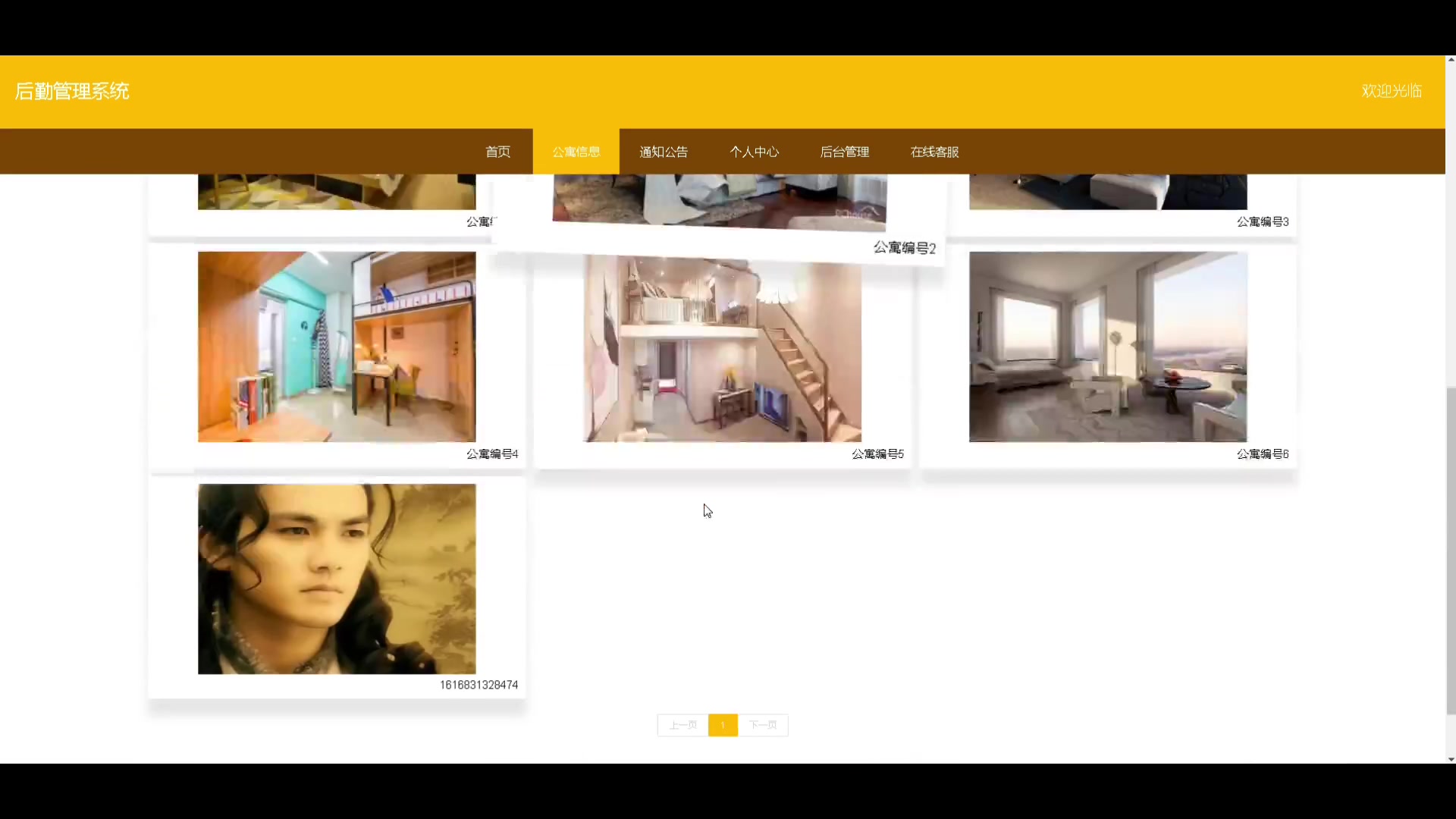Click the 后勤管理系统 site title

pos(72,91)
